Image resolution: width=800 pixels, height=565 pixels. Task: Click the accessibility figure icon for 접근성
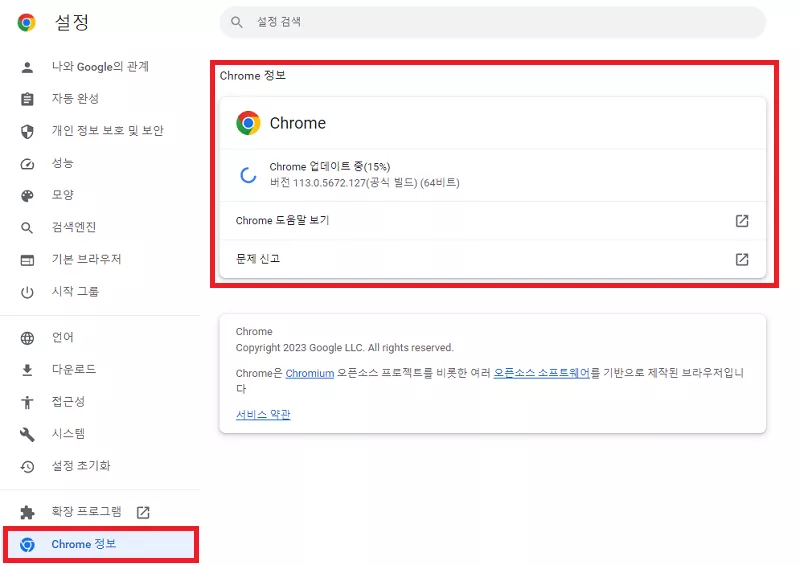point(28,403)
